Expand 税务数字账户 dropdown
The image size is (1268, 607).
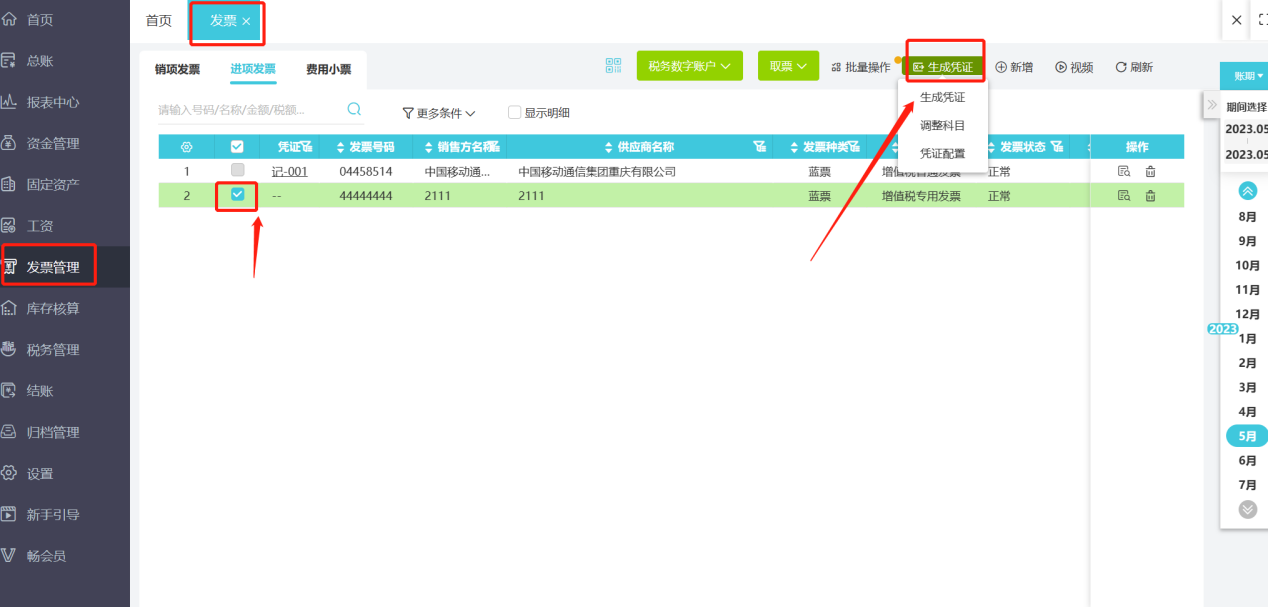[x=689, y=66]
